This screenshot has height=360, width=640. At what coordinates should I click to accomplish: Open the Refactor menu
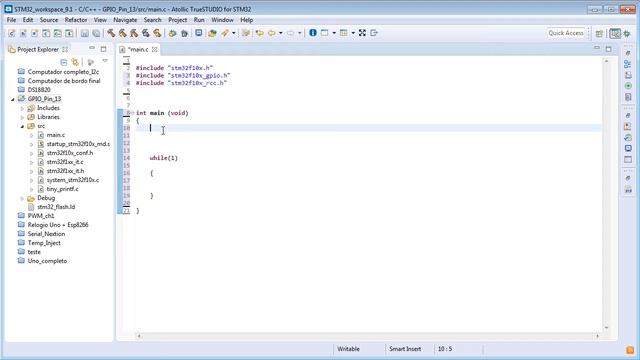click(x=76, y=20)
